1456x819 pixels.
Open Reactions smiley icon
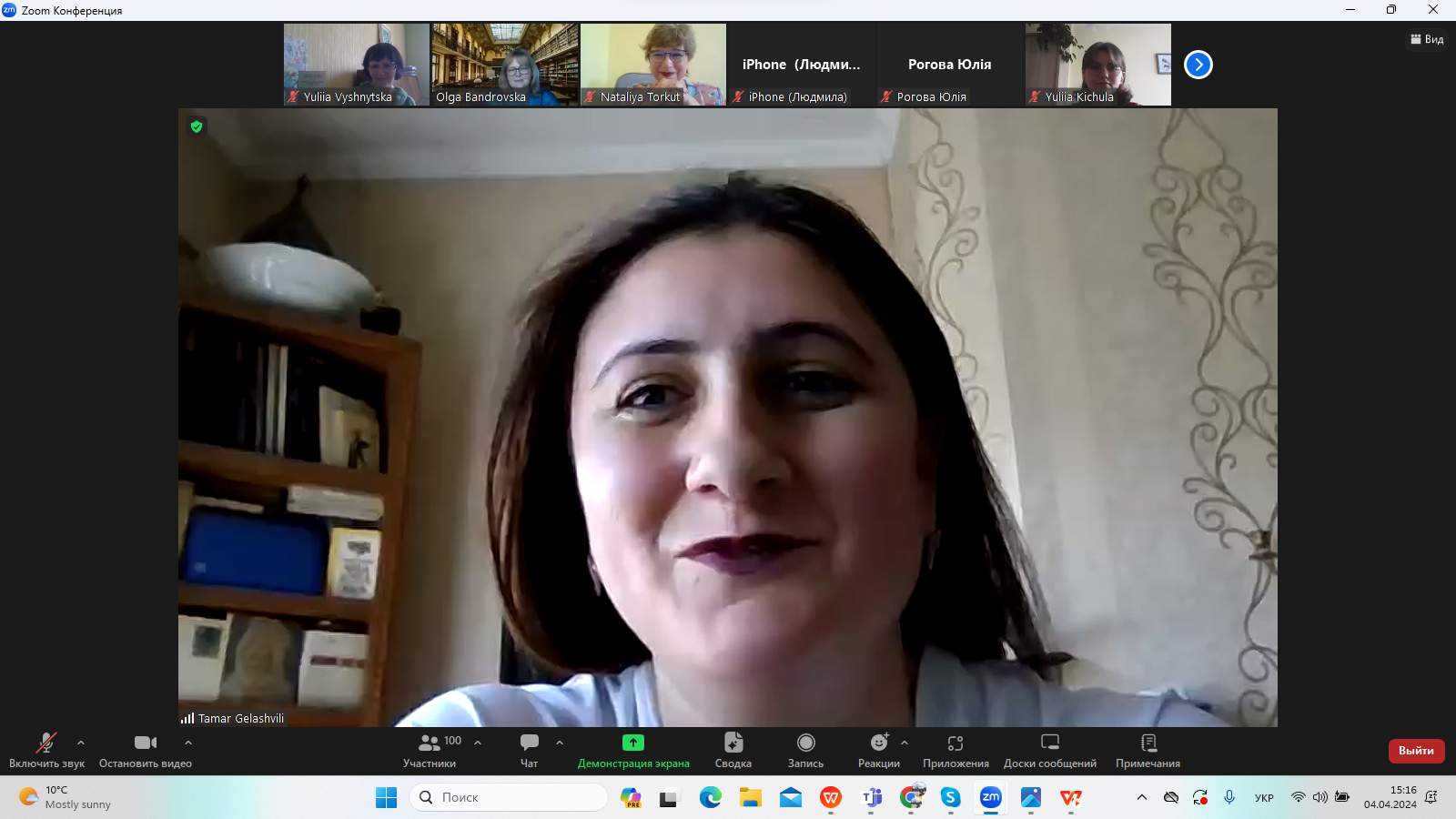pyautogui.click(x=878, y=743)
